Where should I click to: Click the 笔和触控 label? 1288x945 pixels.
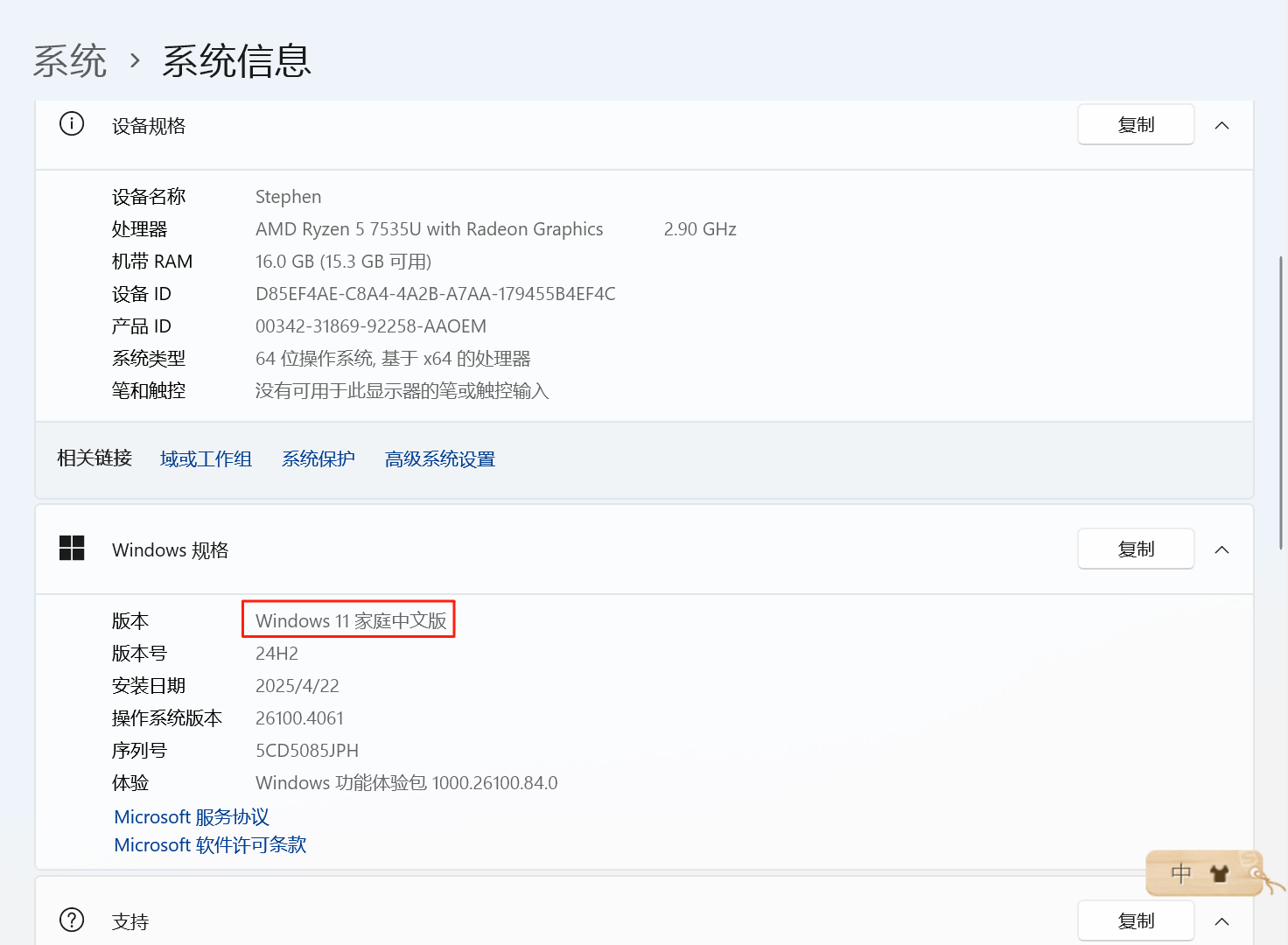pos(149,391)
